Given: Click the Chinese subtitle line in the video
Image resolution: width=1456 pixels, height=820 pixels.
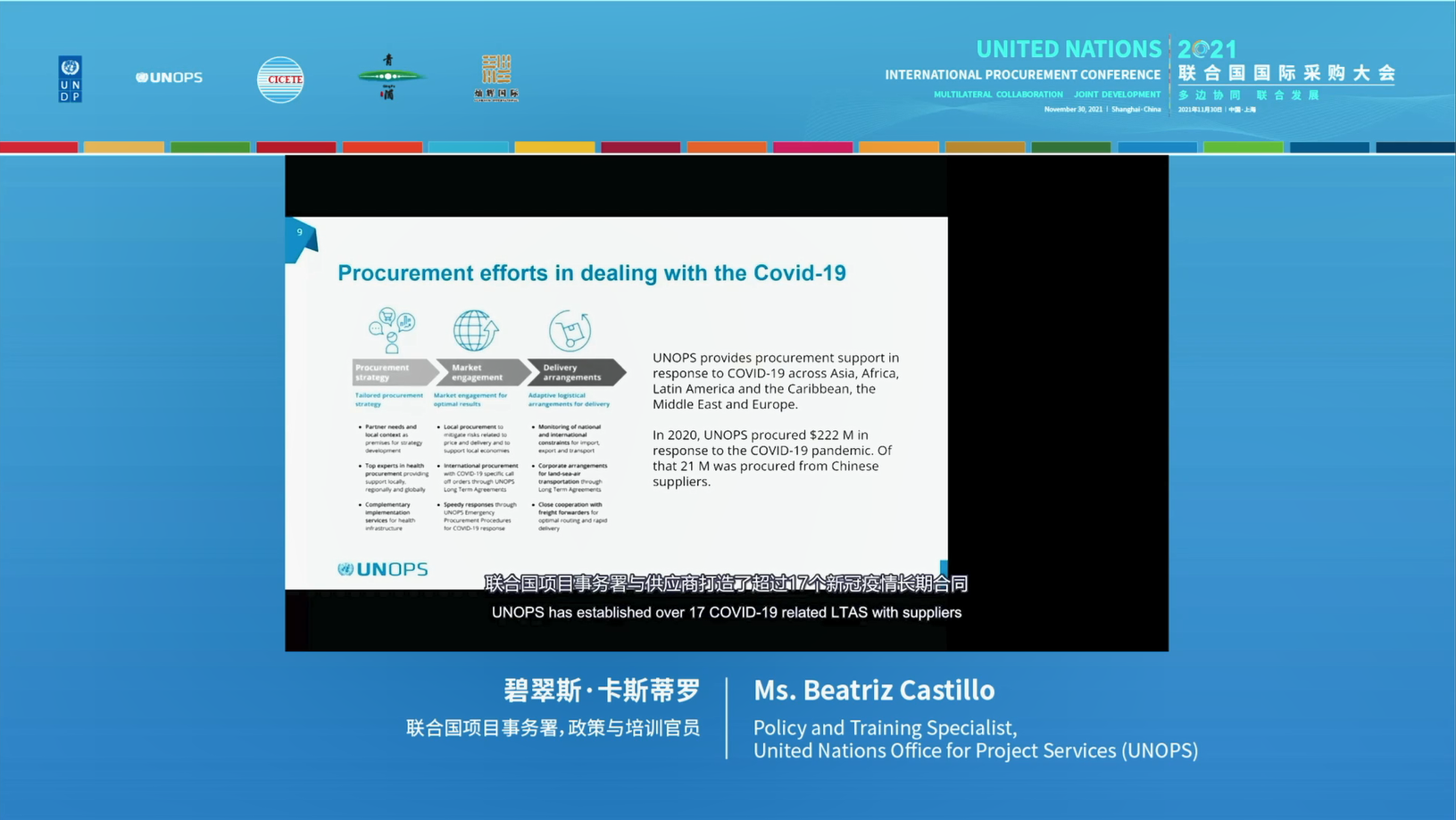Looking at the screenshot, I should pyautogui.click(x=726, y=584).
